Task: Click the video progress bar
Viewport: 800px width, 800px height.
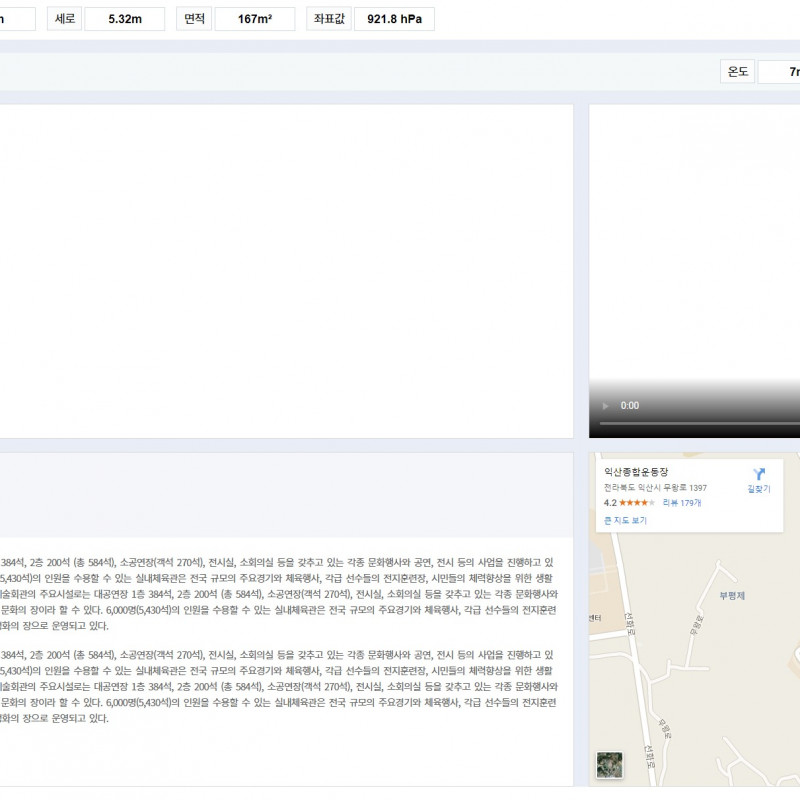Action: click(700, 424)
